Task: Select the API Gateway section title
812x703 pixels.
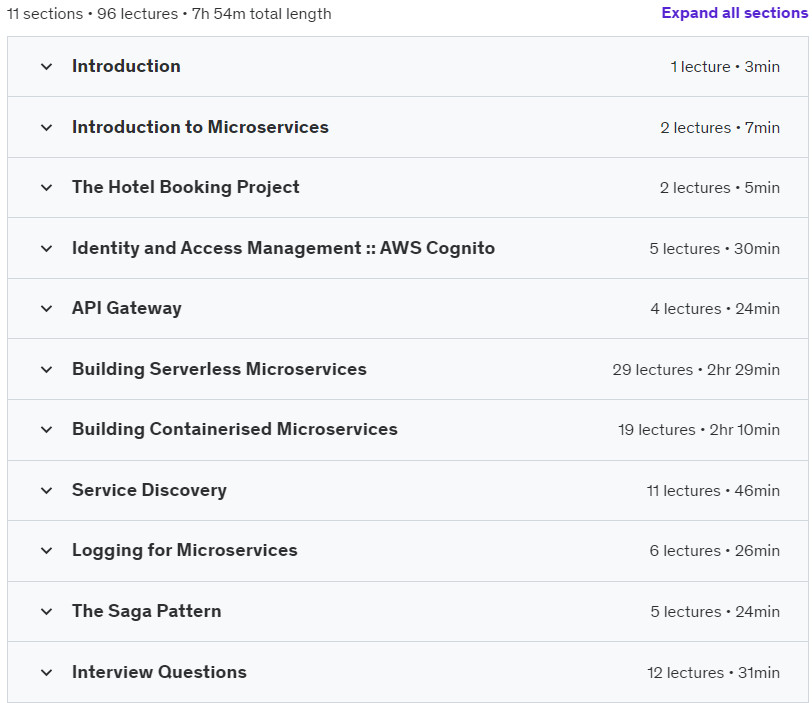Action: [127, 309]
